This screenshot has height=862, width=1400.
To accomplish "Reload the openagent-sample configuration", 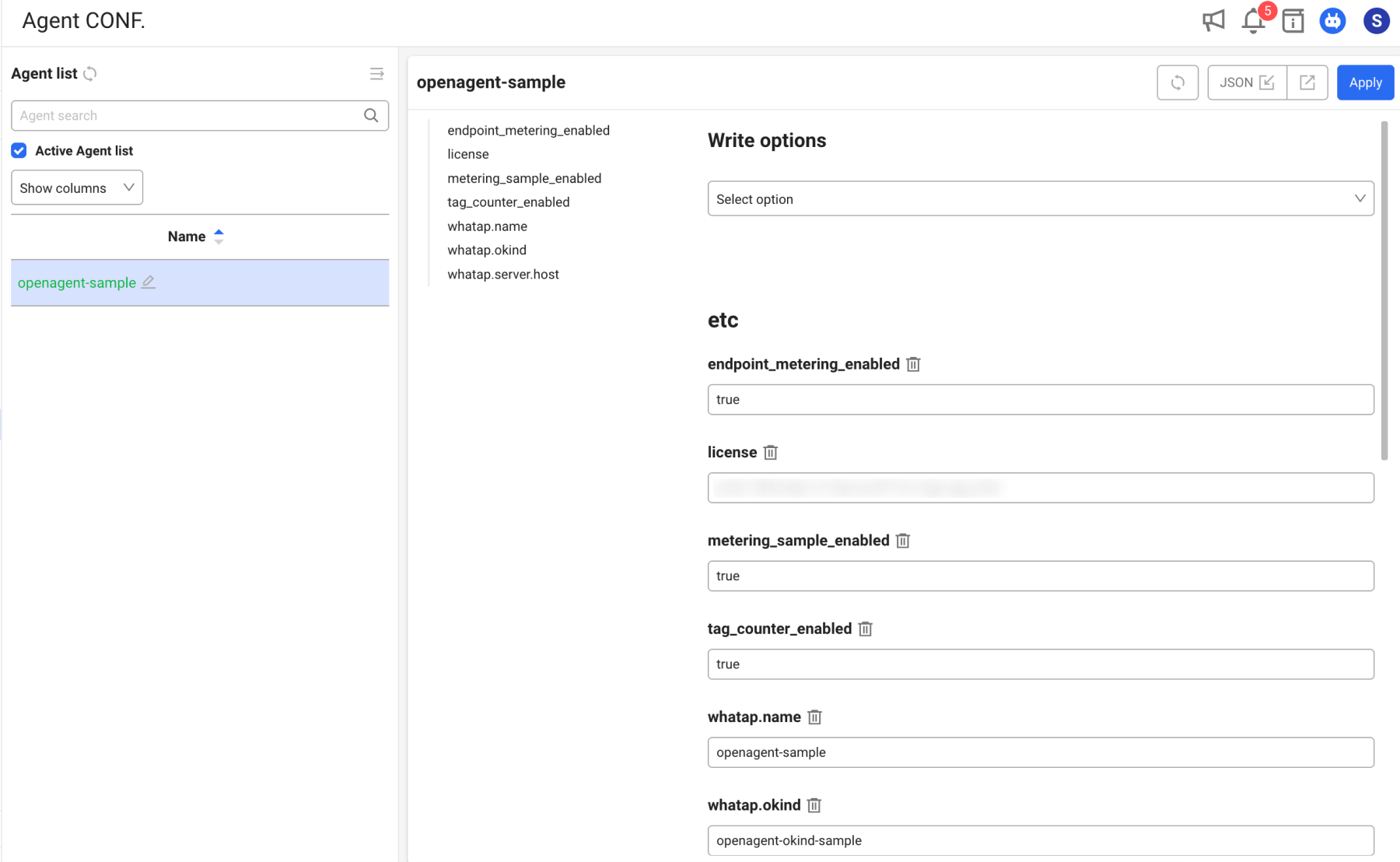I will 1178,82.
